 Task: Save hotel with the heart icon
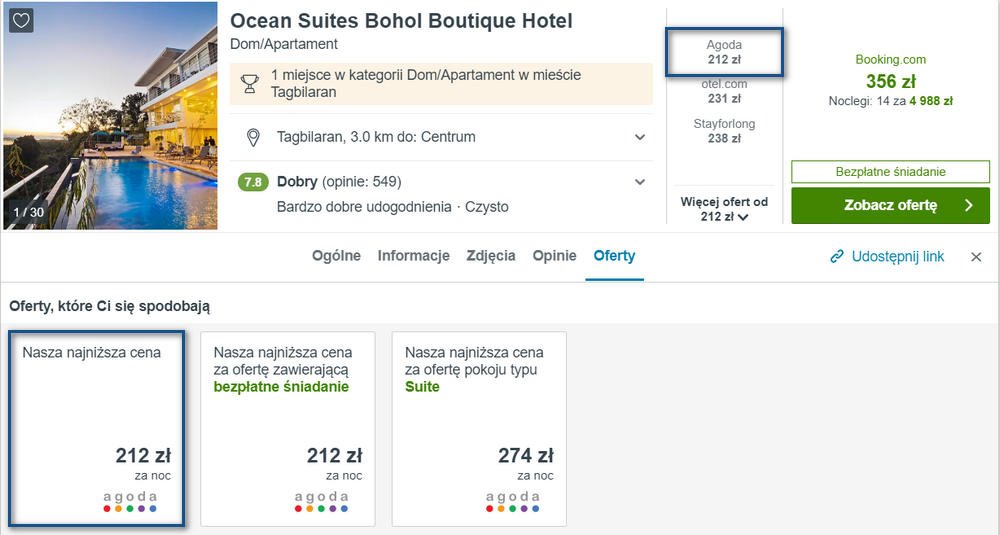pos(21,20)
